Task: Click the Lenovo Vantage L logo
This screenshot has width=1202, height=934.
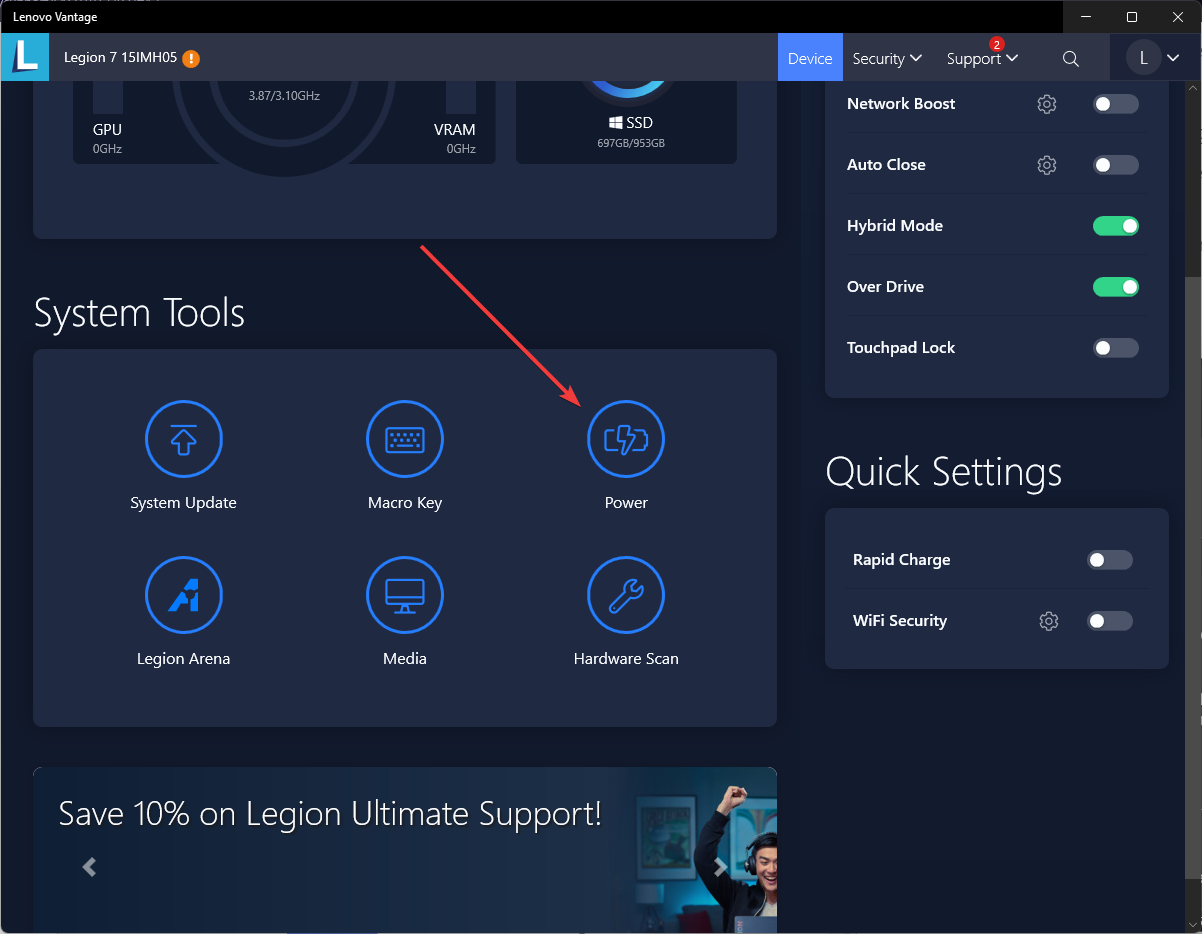Action: pos(25,57)
